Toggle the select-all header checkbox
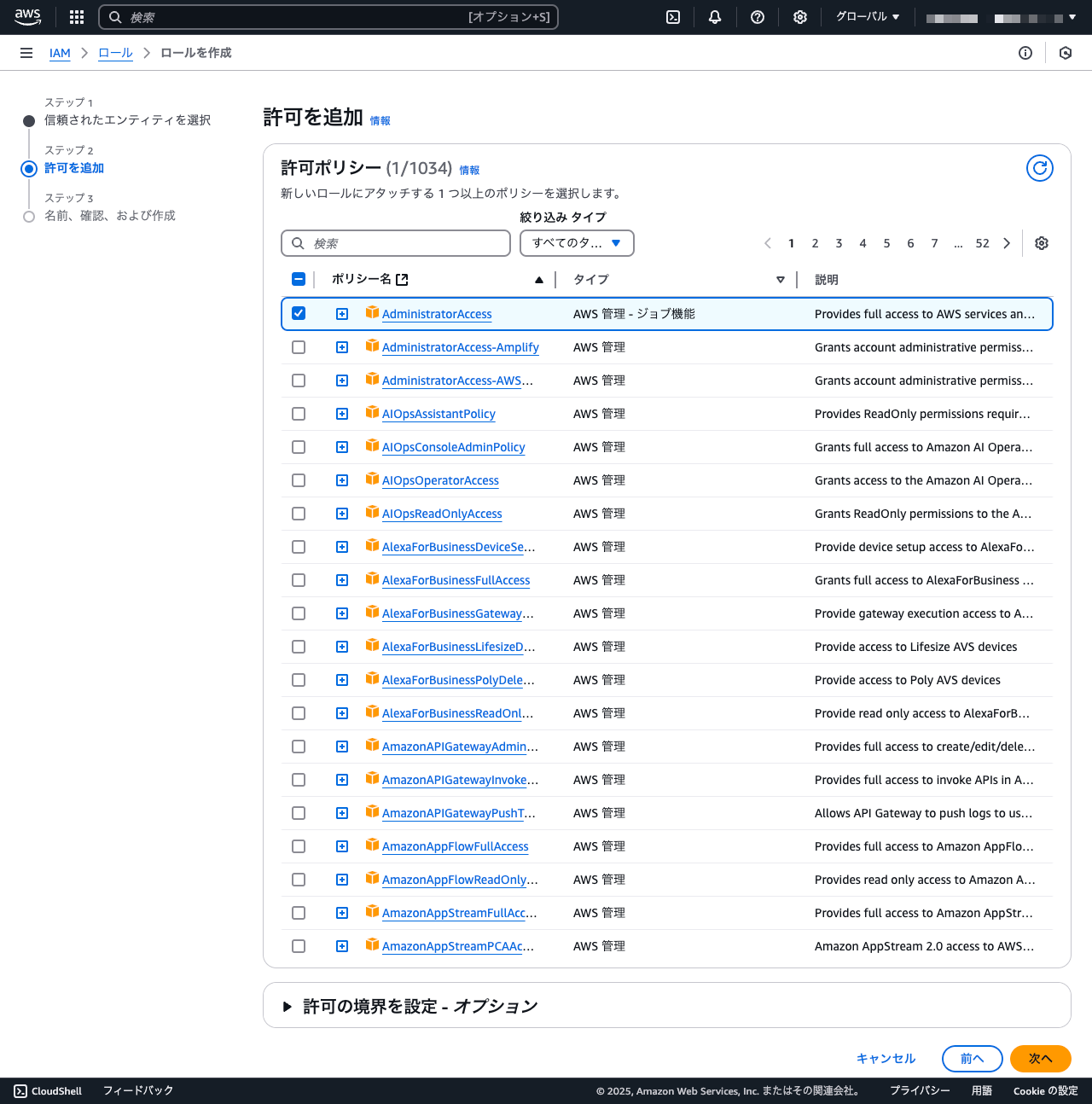 pos(299,279)
